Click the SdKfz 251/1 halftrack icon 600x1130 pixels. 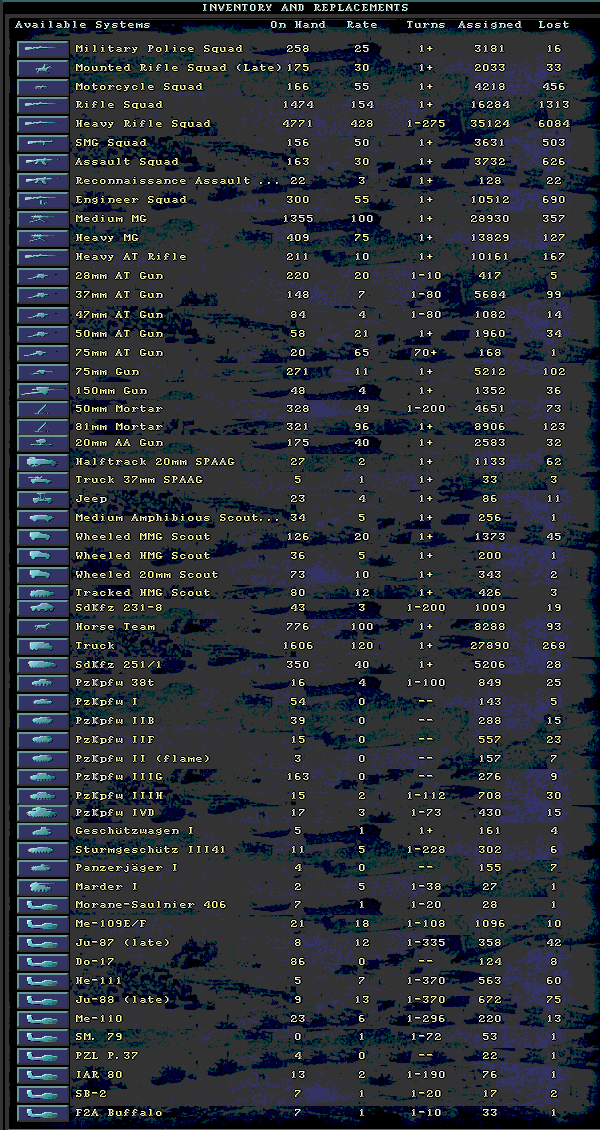coord(43,664)
